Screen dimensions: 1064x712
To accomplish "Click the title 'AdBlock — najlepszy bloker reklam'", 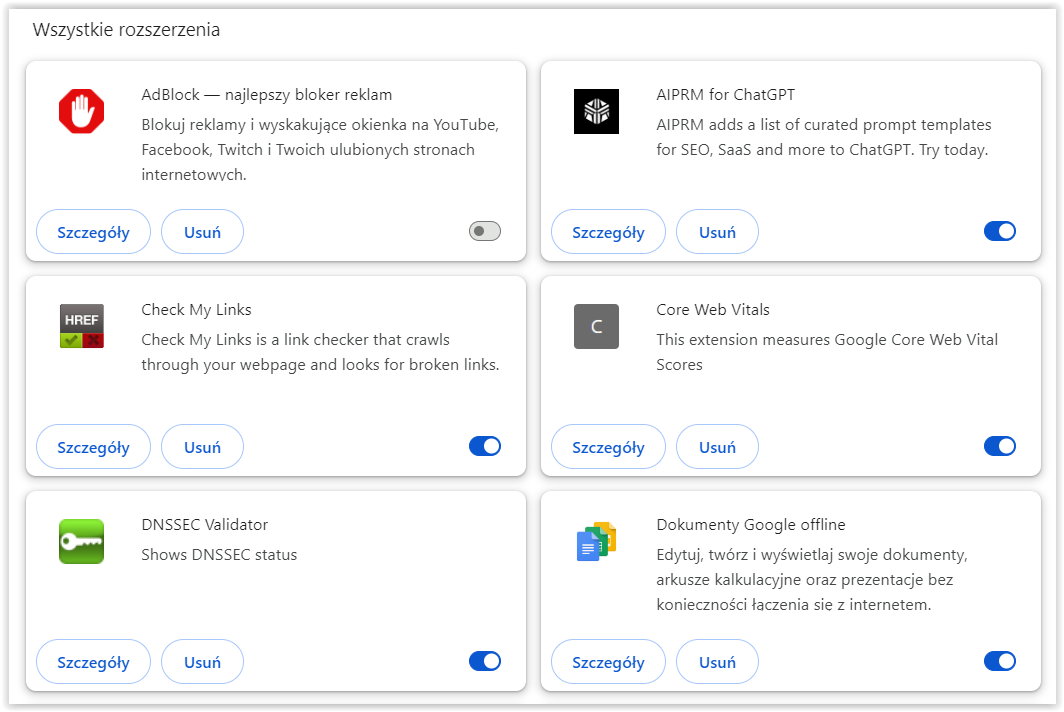I will pos(267,95).
